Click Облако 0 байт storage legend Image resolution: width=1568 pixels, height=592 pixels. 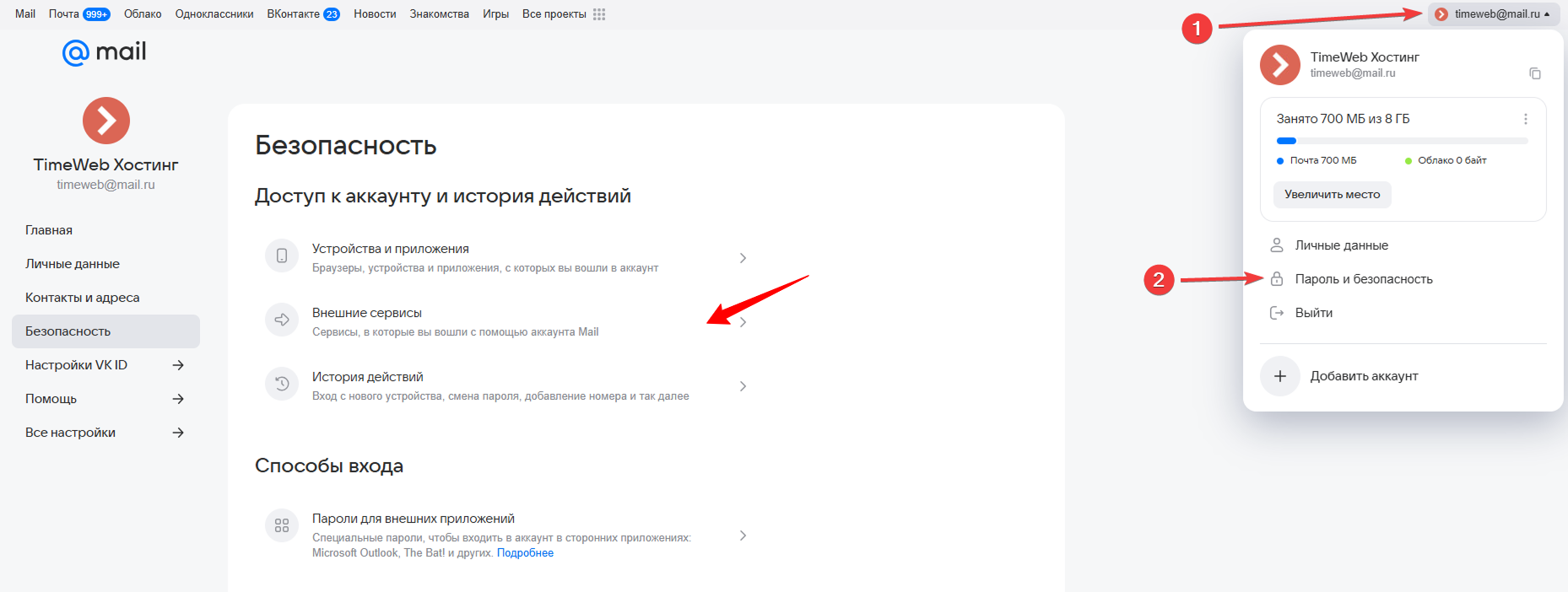(x=1446, y=160)
